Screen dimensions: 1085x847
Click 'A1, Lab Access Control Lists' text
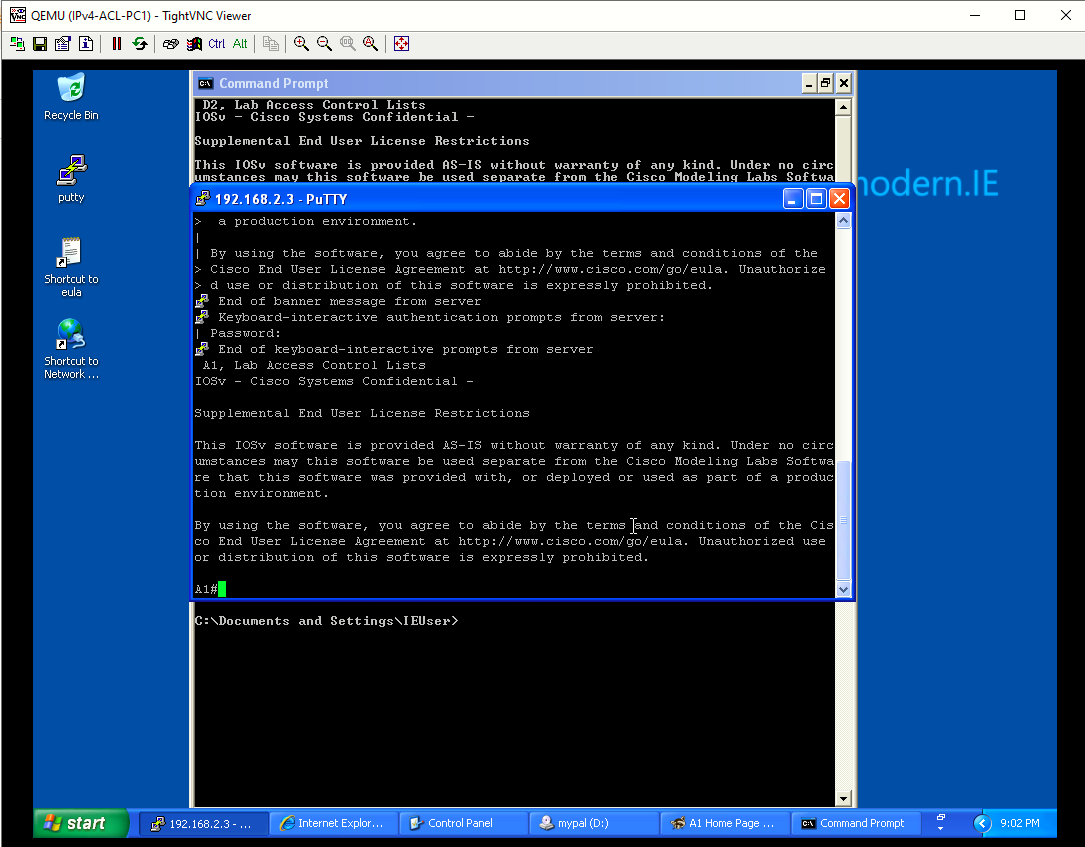click(x=314, y=365)
